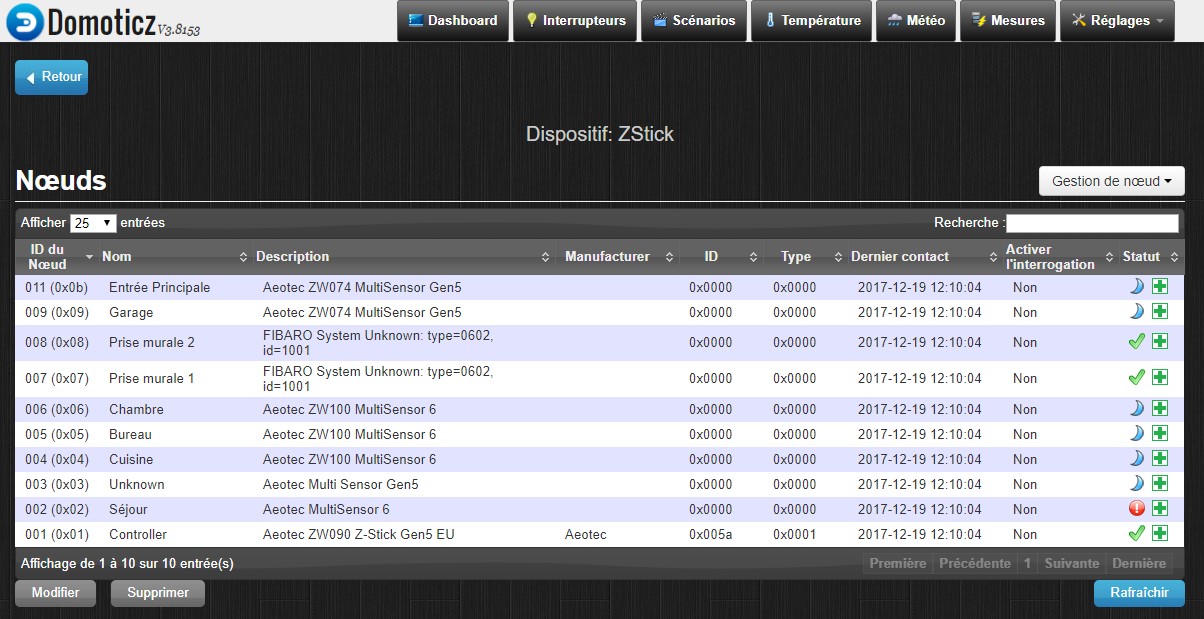Image resolution: width=1204 pixels, height=619 pixels.
Task: Sort table by Statut column
Action: 1152,257
